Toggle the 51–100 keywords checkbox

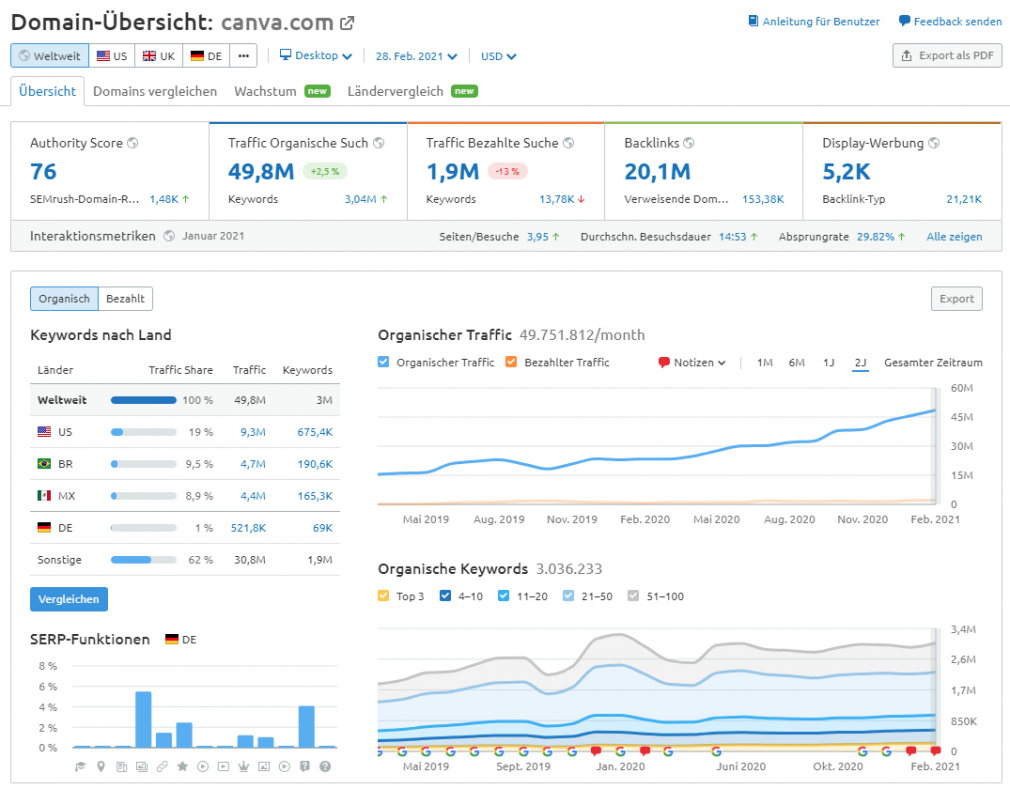[633, 596]
